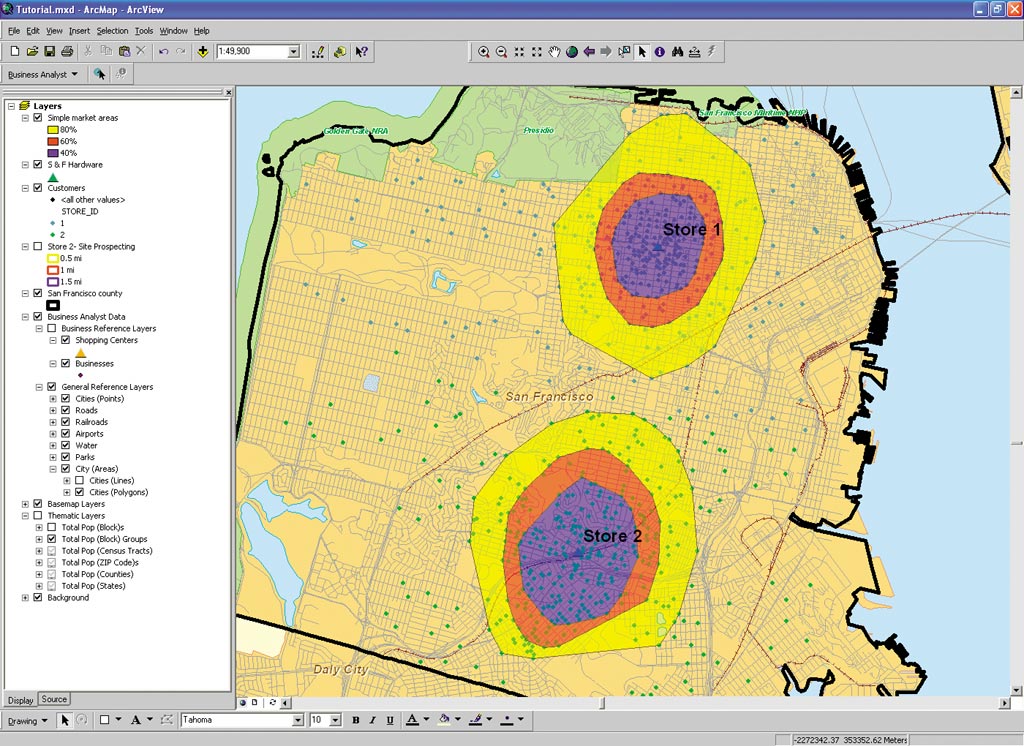Click the Full Extent globe icon
1024x746 pixels.
[x=572, y=52]
